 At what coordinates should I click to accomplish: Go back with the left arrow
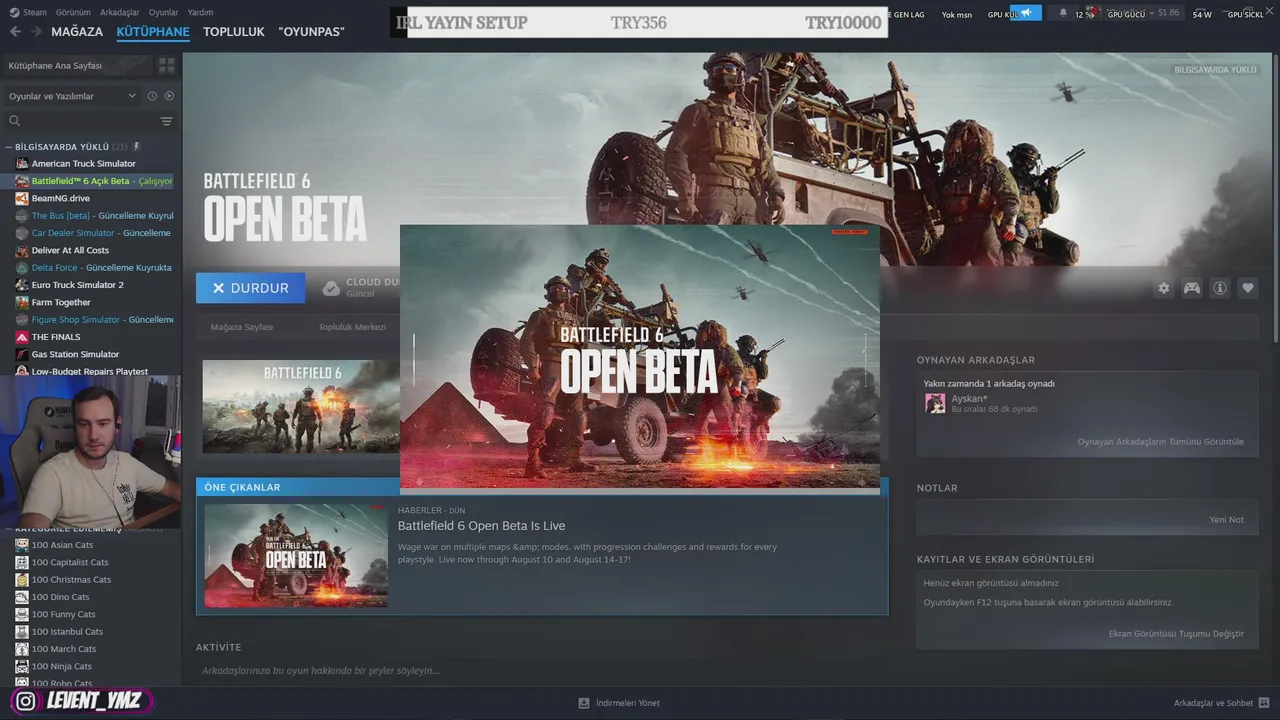pos(15,31)
